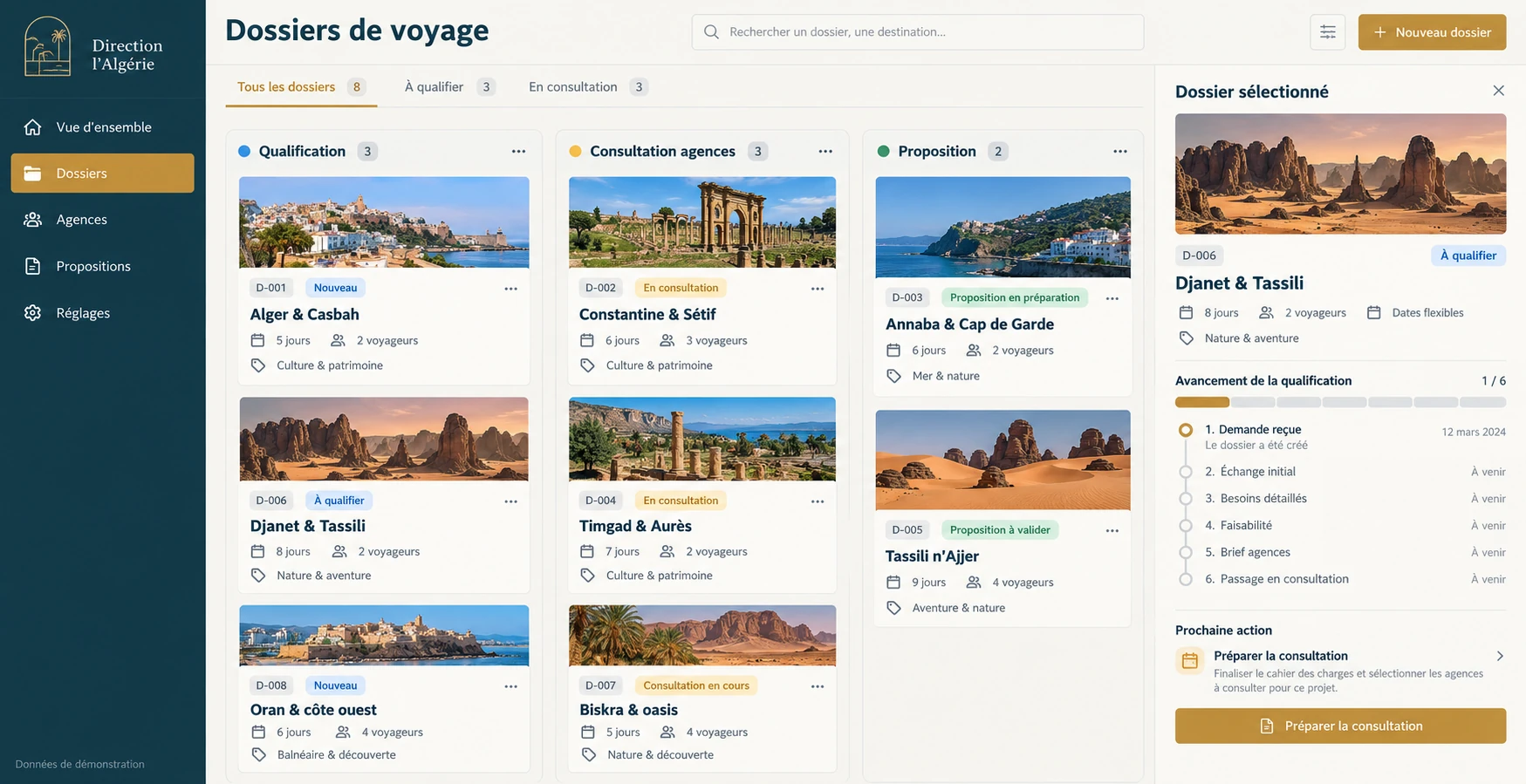The width and height of the screenshot is (1526, 784).
Task: Click the Propositions document icon in sidebar
Action: click(x=33, y=266)
